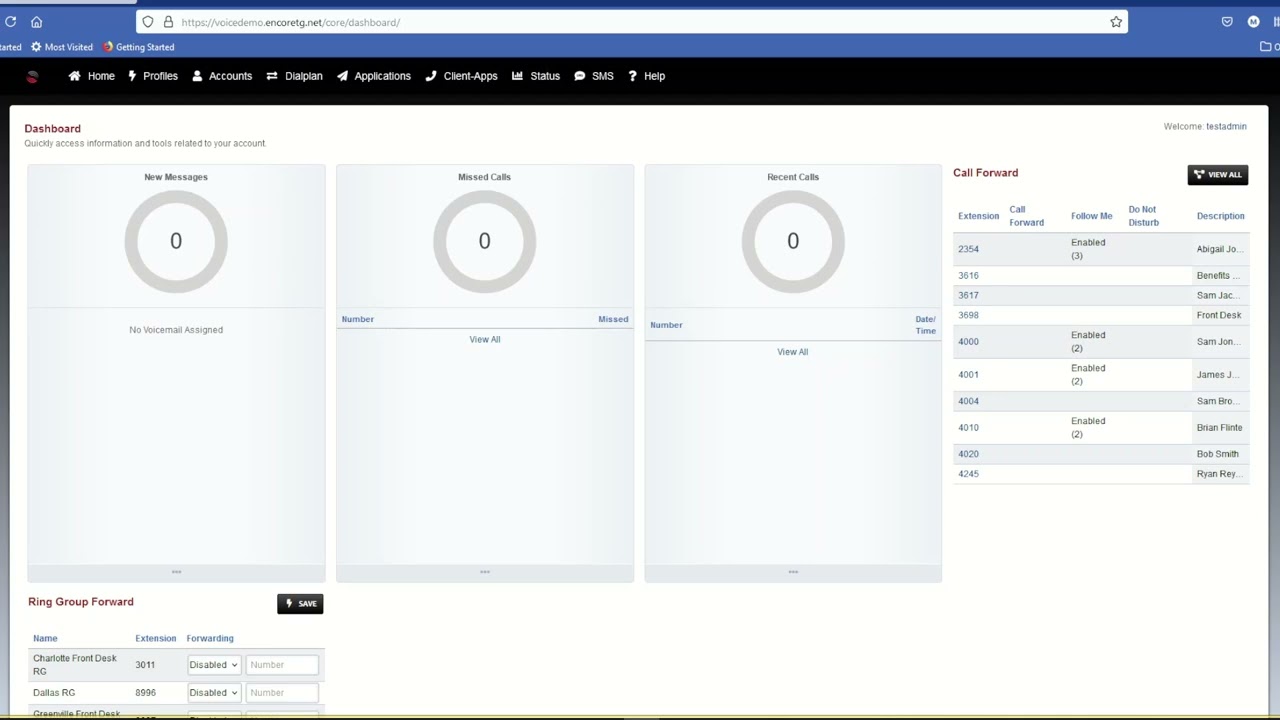Open extension 4010 link
Screen dimensions: 1280x720
968,428
